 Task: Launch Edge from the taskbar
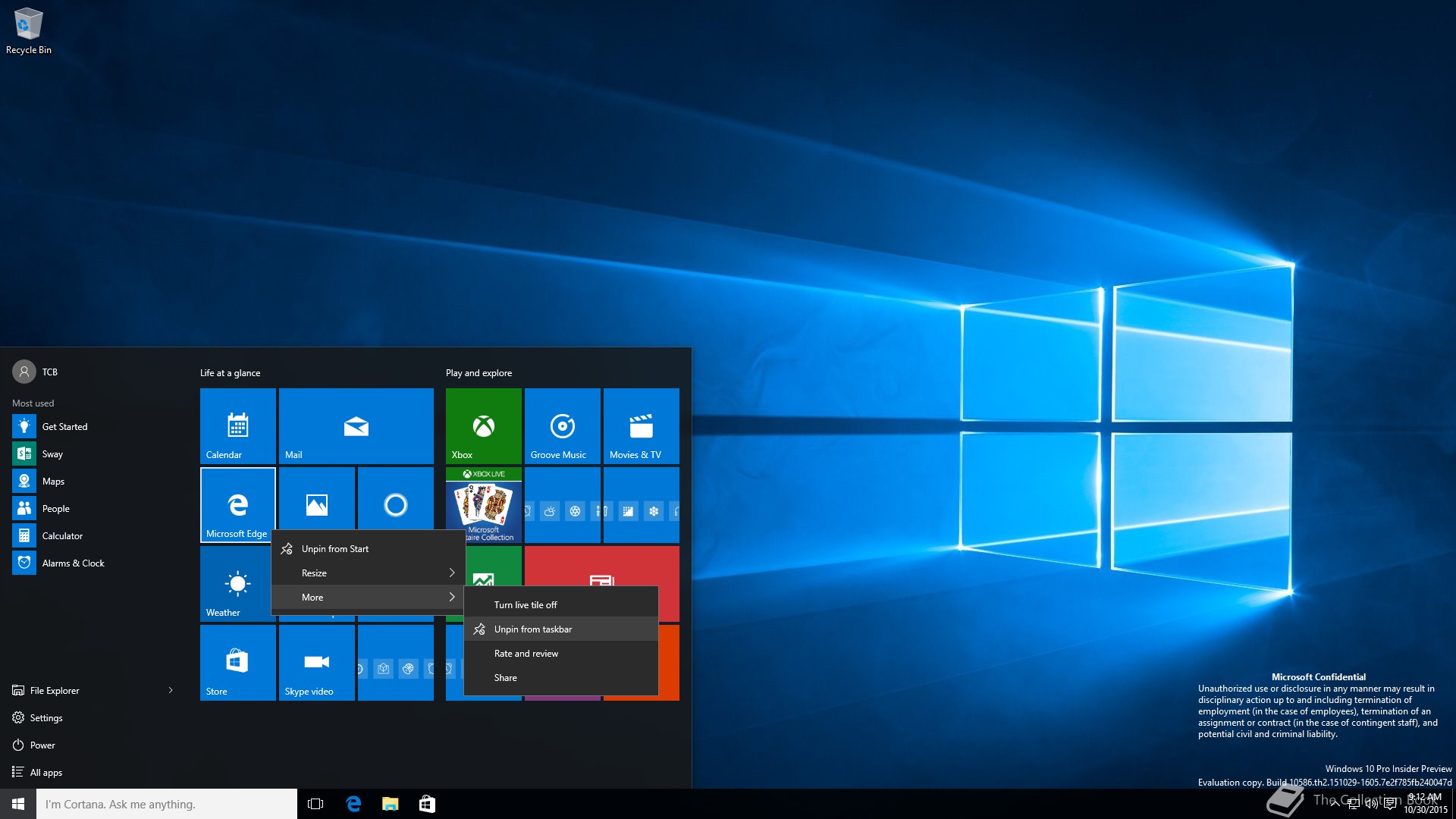353,804
